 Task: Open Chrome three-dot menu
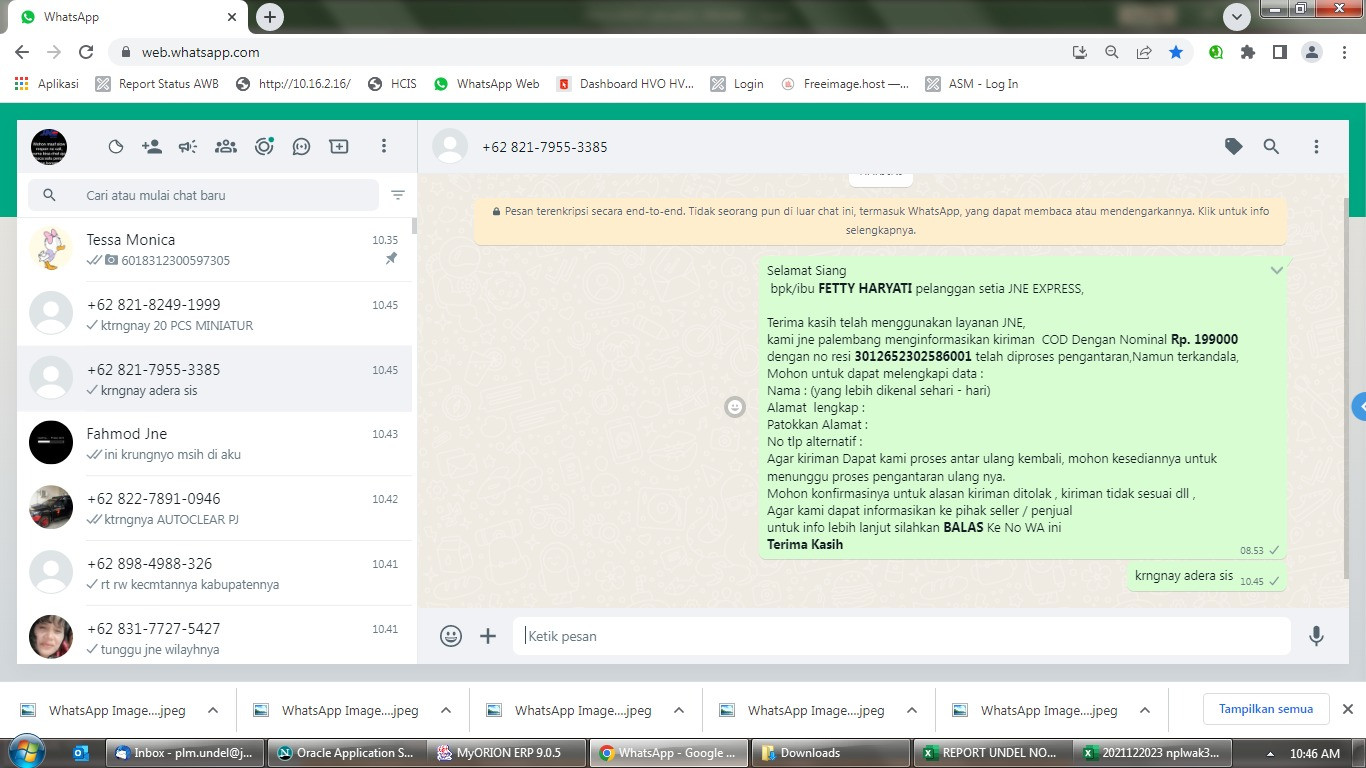tap(1343, 52)
